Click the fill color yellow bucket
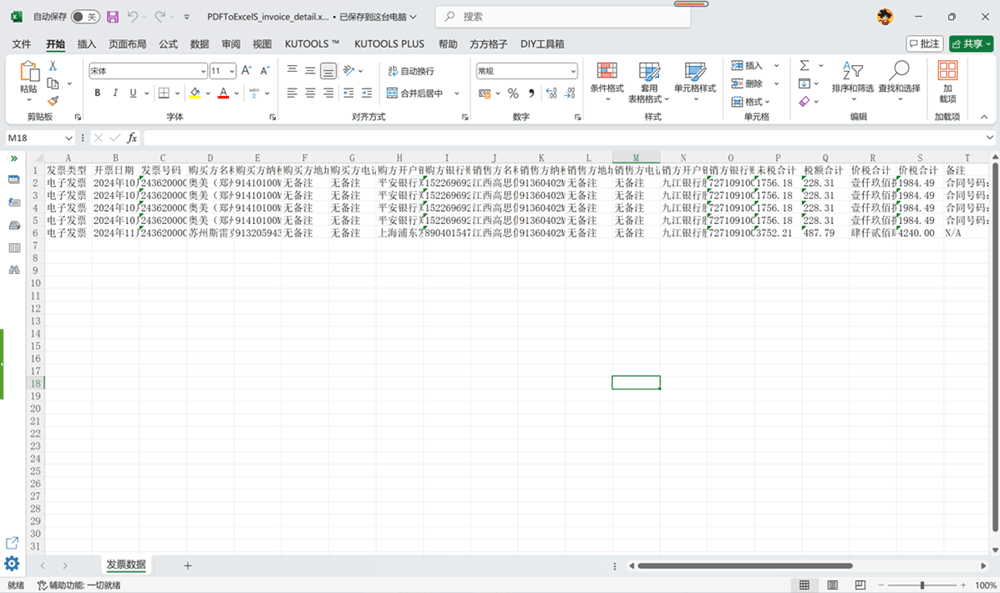Viewport: 1000px width, 593px height. click(195, 93)
